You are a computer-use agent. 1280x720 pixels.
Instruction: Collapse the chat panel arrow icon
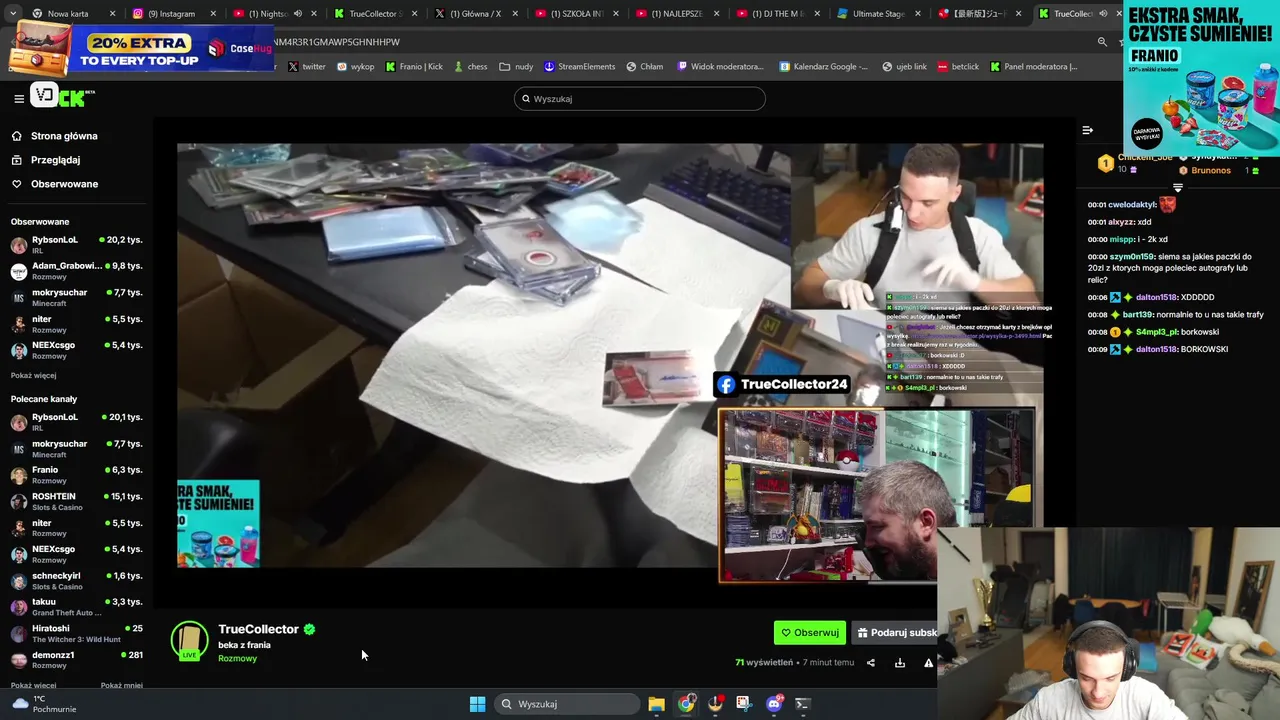pyautogui.click(x=1087, y=130)
